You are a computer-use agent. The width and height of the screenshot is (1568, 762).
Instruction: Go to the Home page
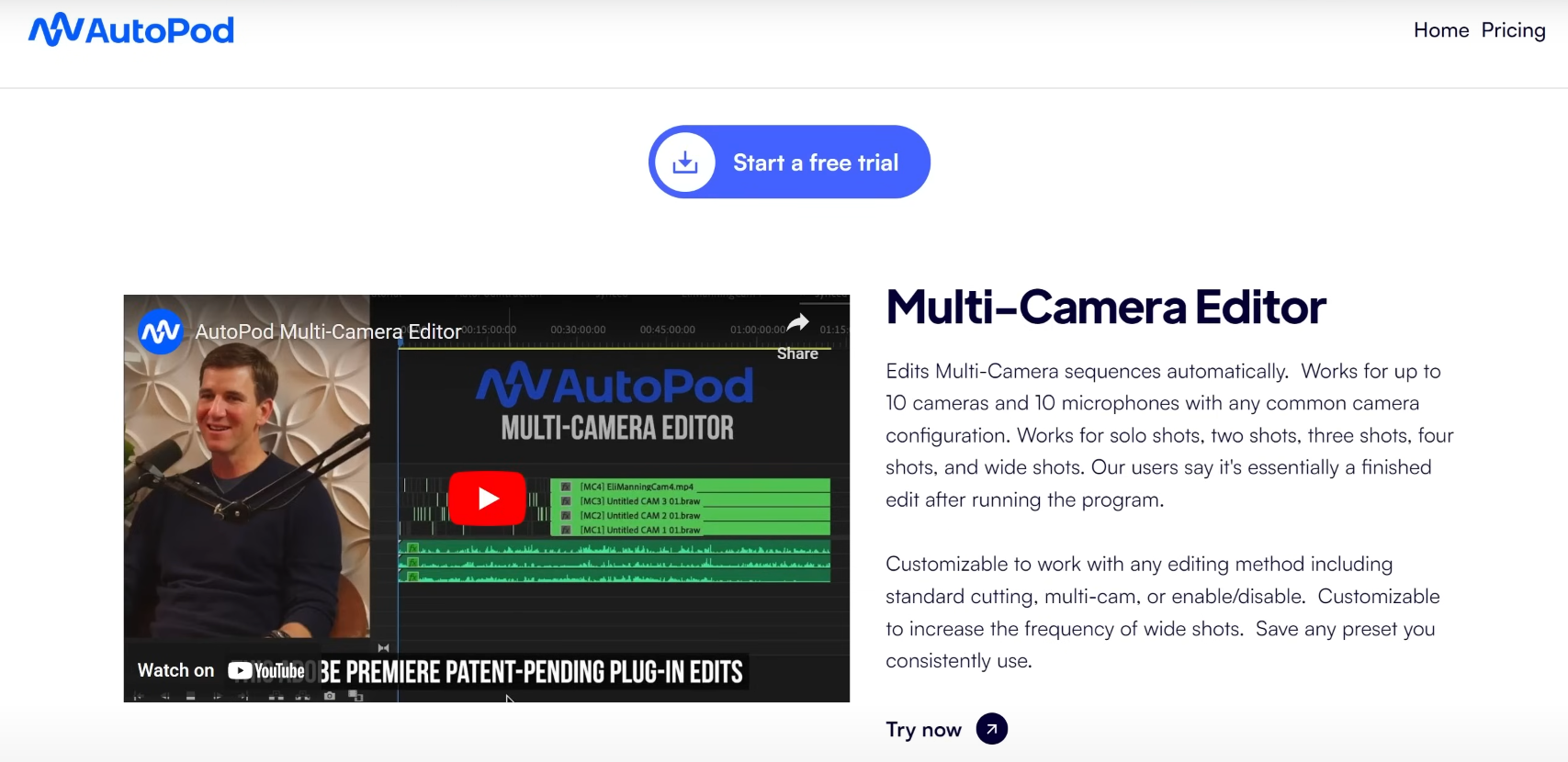tap(1441, 30)
